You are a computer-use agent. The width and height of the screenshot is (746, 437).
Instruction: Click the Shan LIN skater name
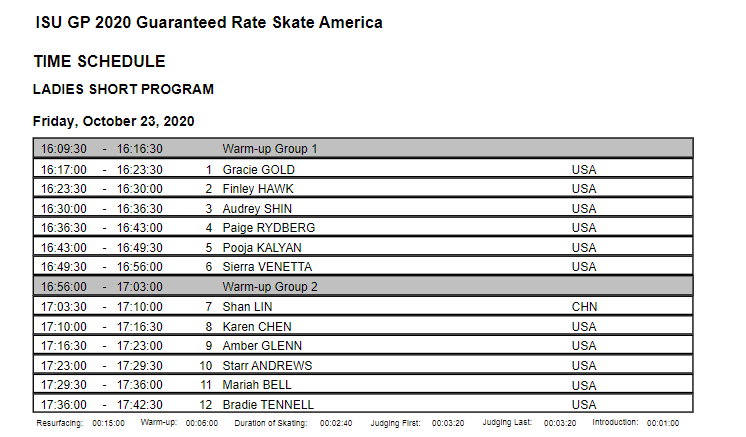coord(247,306)
